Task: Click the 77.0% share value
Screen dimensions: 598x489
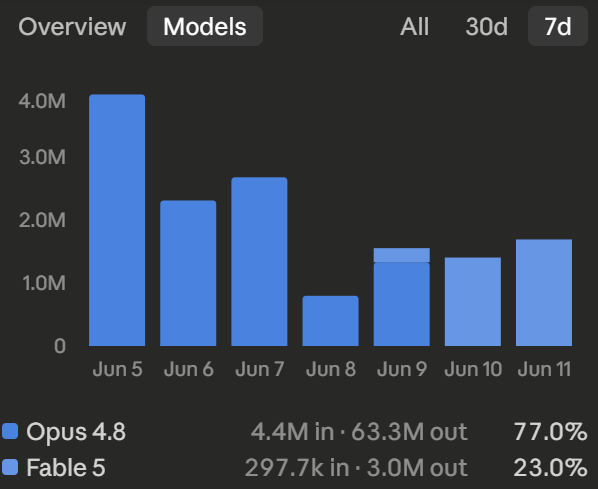Action: click(x=550, y=432)
